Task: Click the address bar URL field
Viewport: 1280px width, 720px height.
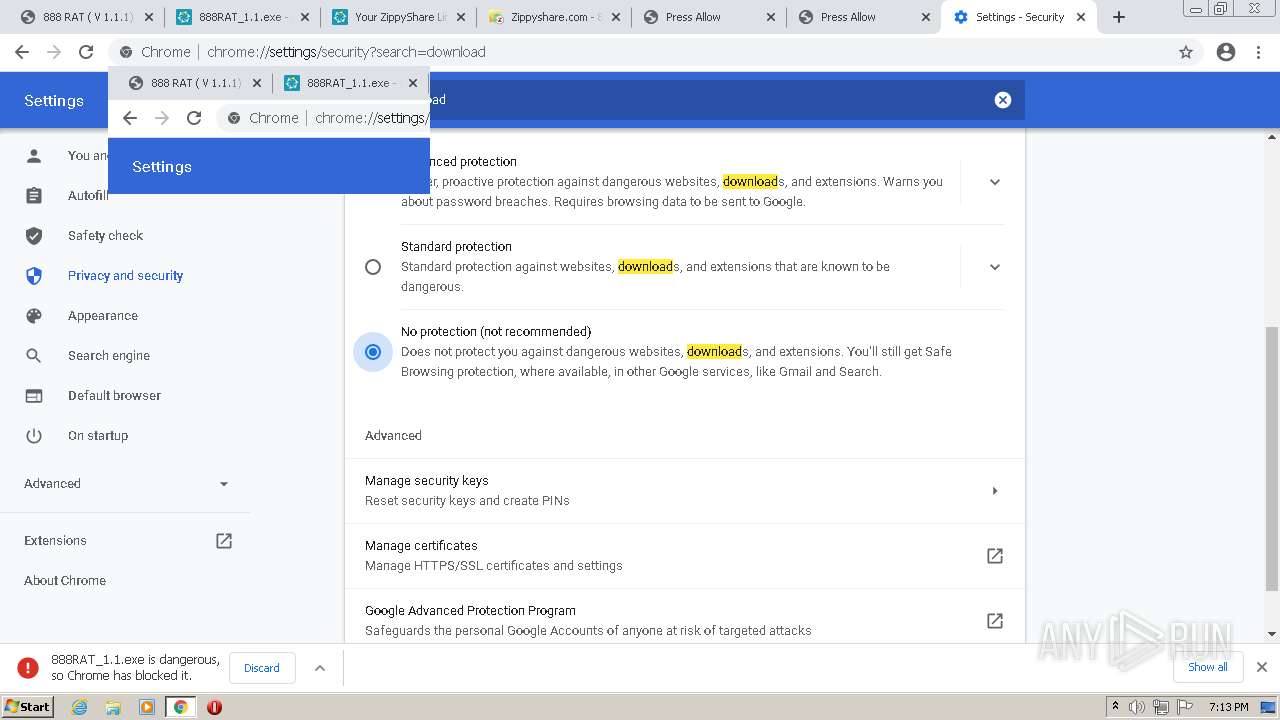Action: tap(655, 52)
